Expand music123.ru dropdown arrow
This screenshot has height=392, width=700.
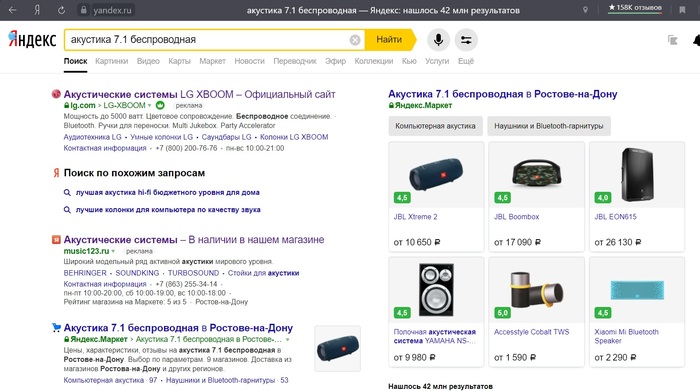coord(113,251)
